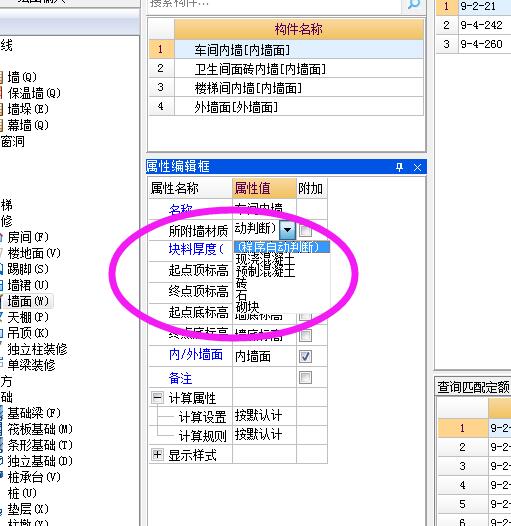This screenshot has height=526, width=511.
Task: Click the 附加 column header
Action: (312, 188)
